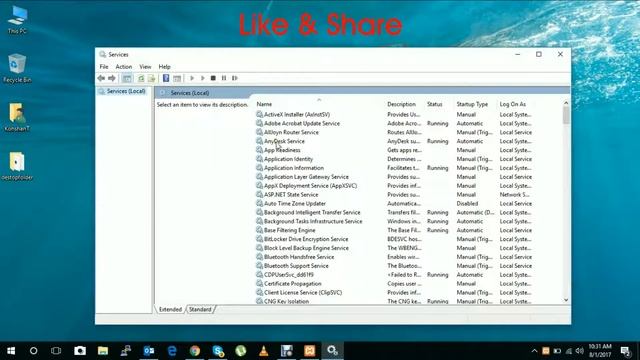Select the Recycle Bin desktop icon
Image resolution: width=640 pixels, height=360 pixels.
click(17, 68)
